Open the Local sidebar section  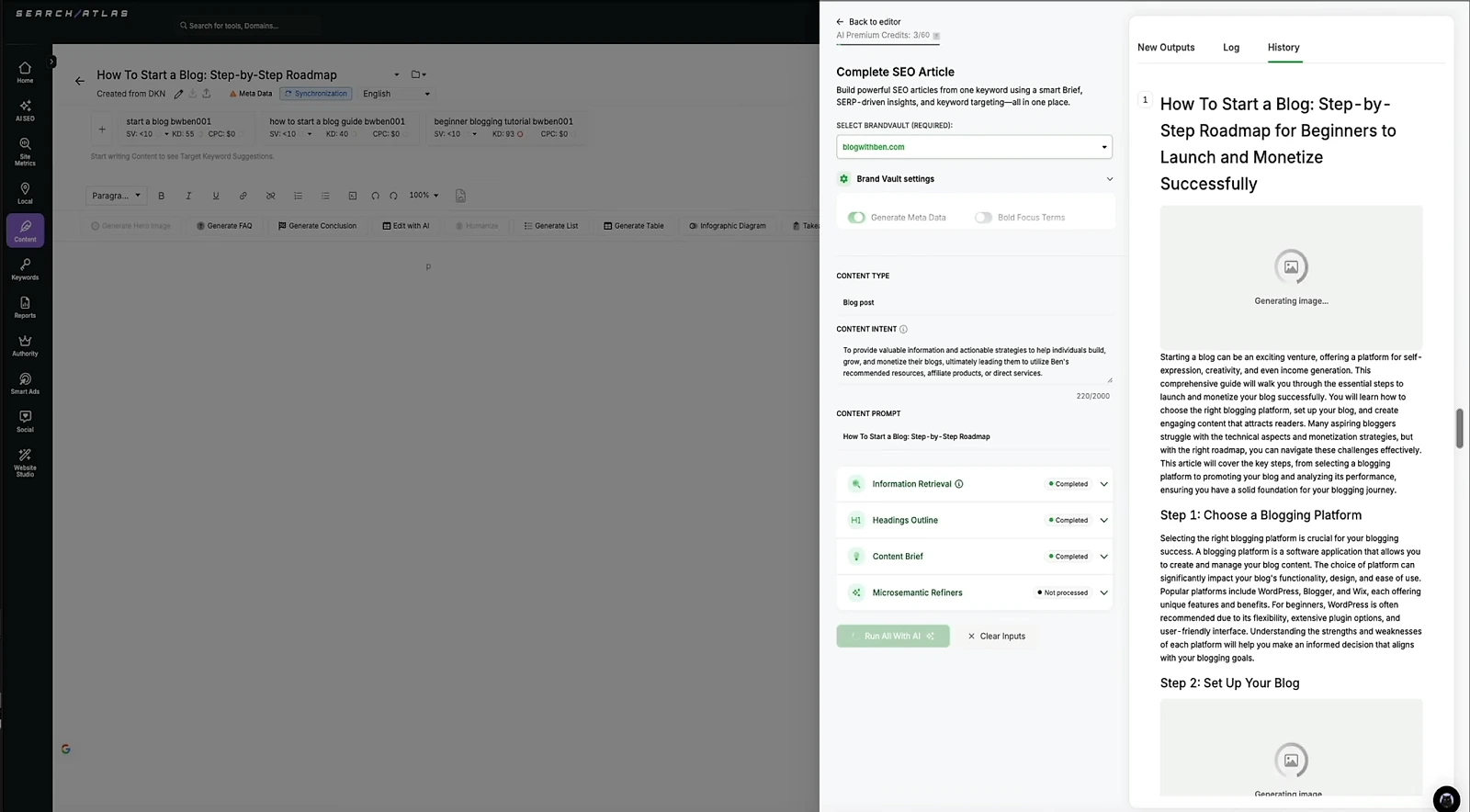(25, 193)
